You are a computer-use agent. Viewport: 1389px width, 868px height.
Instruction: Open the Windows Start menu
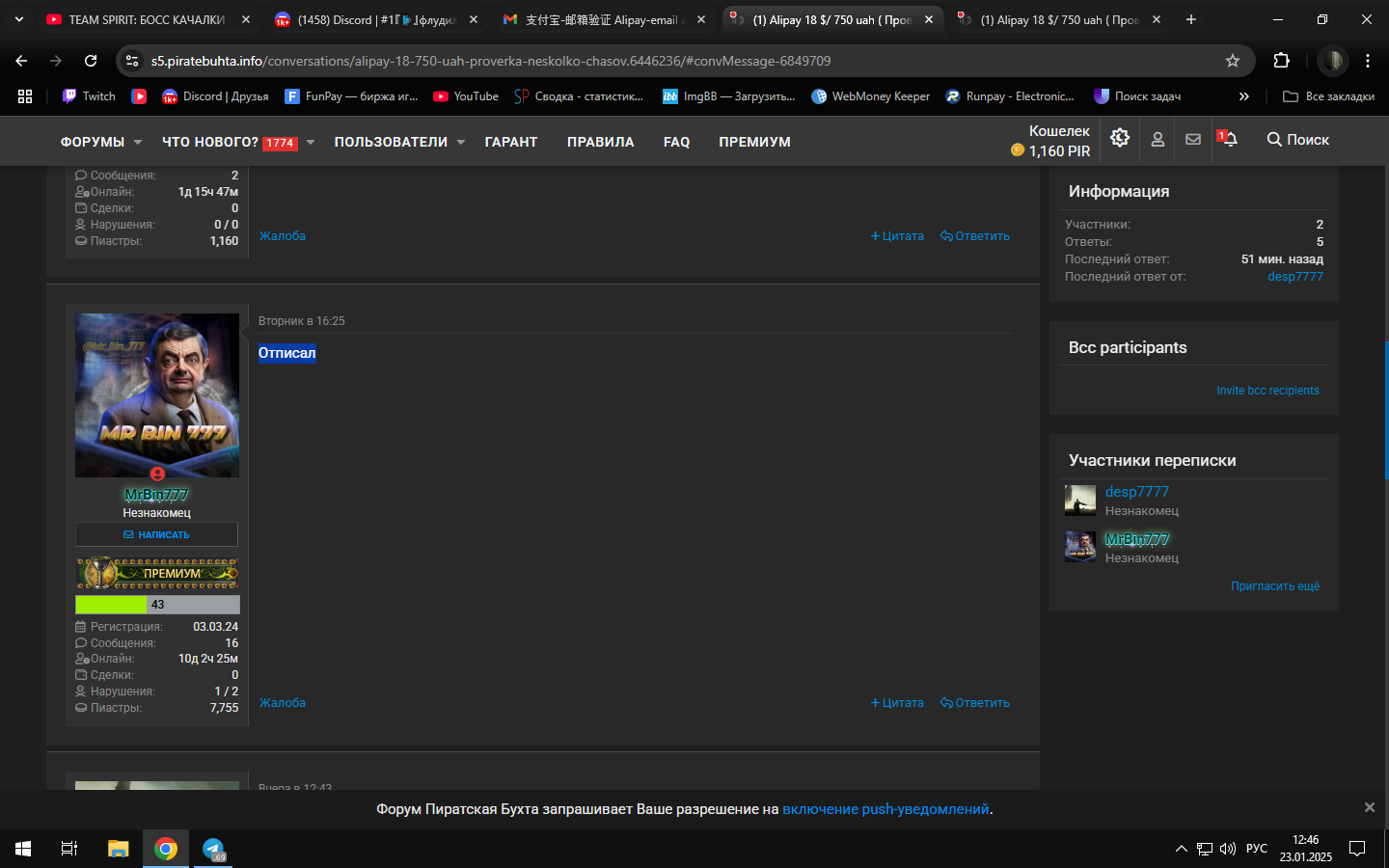point(23,849)
